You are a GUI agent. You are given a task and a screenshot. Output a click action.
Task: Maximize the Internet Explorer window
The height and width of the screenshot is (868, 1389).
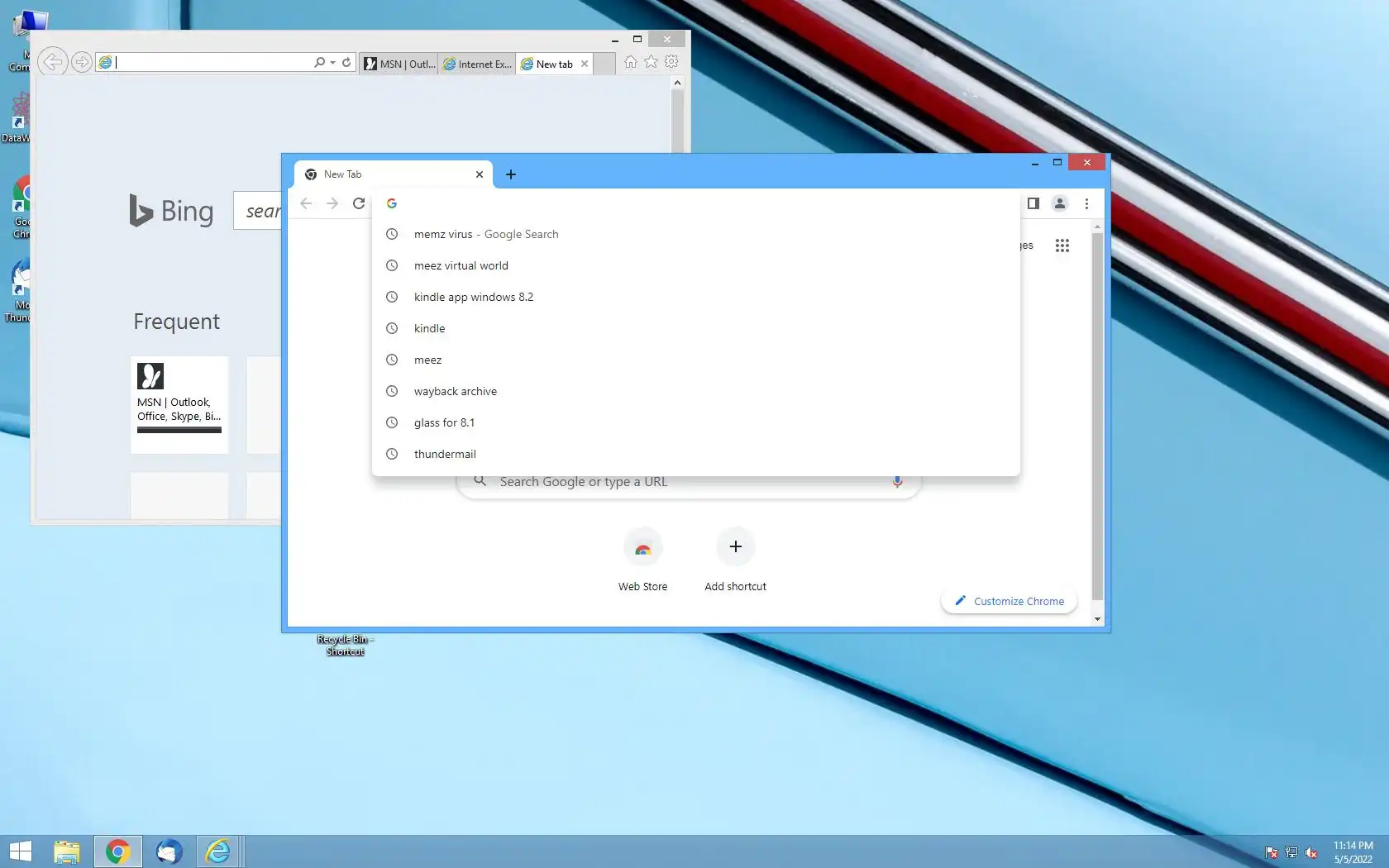tap(637, 39)
